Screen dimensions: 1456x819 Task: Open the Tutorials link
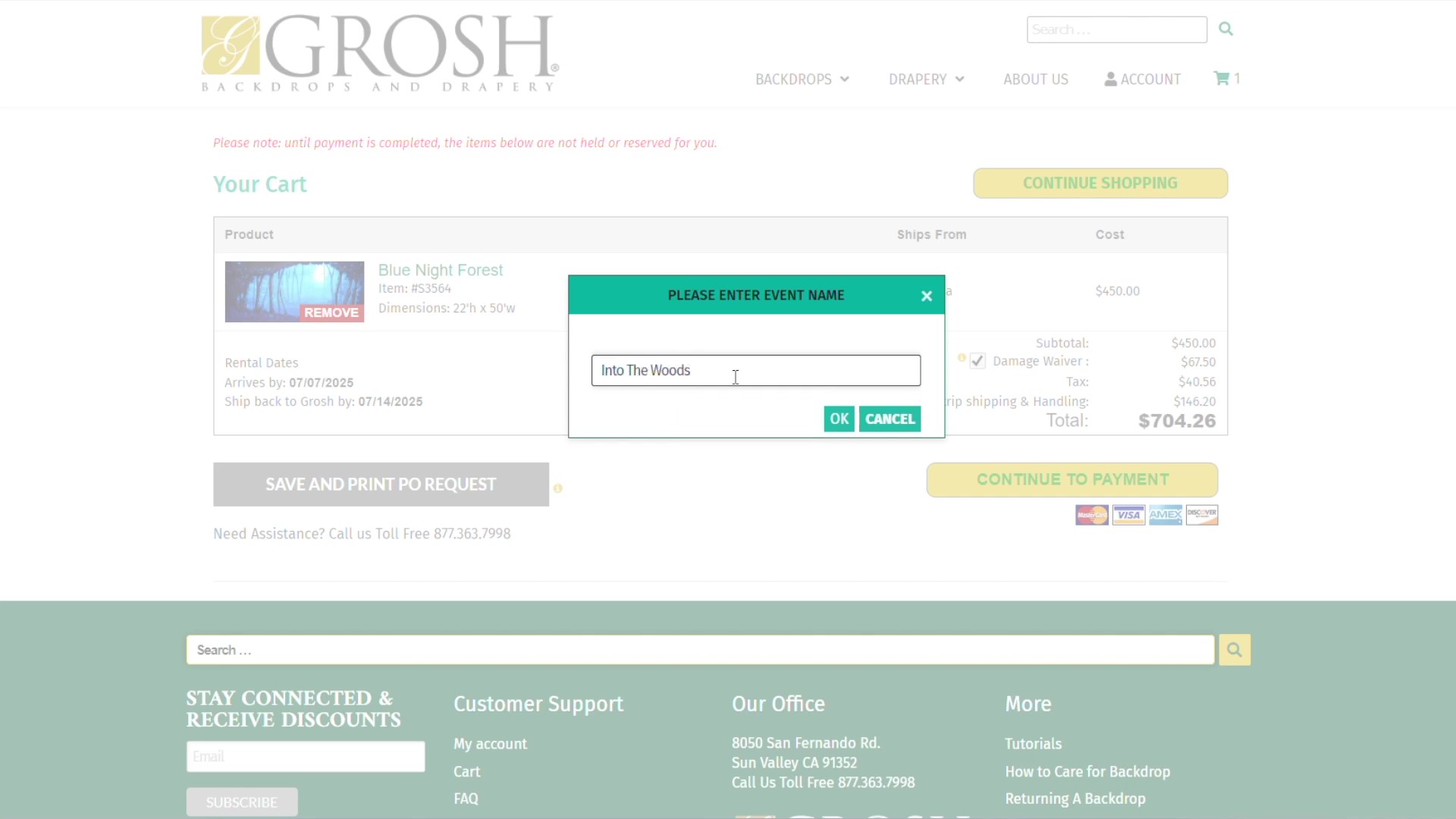tap(1033, 745)
